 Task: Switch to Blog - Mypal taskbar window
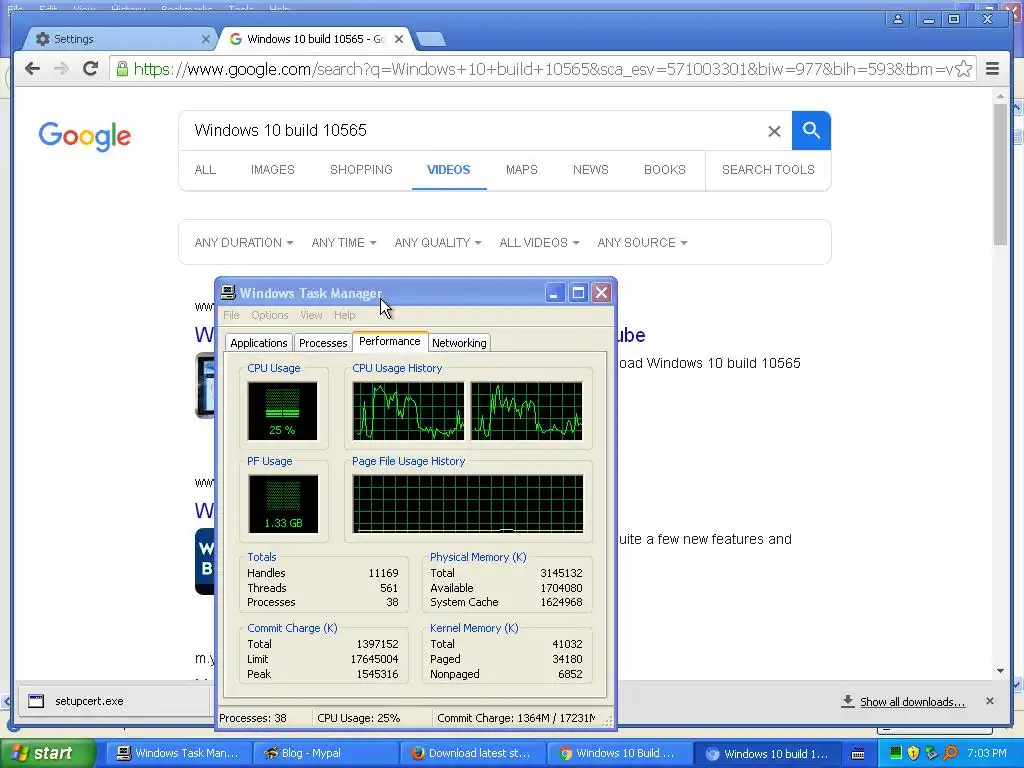324,754
